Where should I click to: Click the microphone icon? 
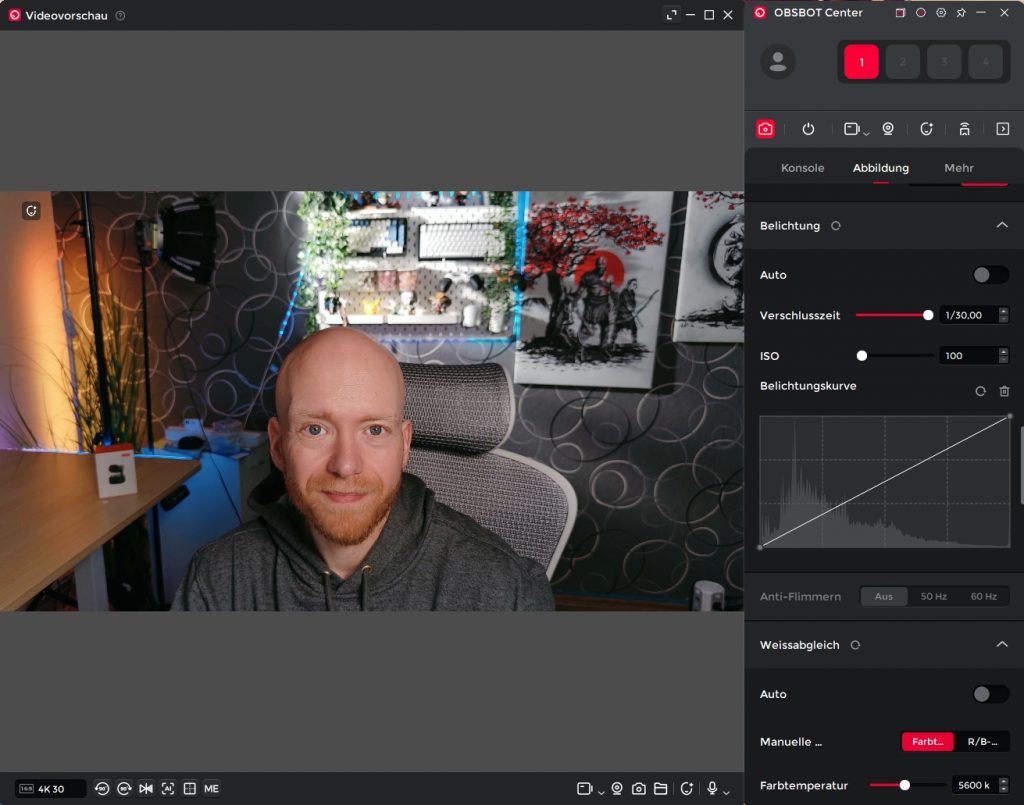(712, 788)
